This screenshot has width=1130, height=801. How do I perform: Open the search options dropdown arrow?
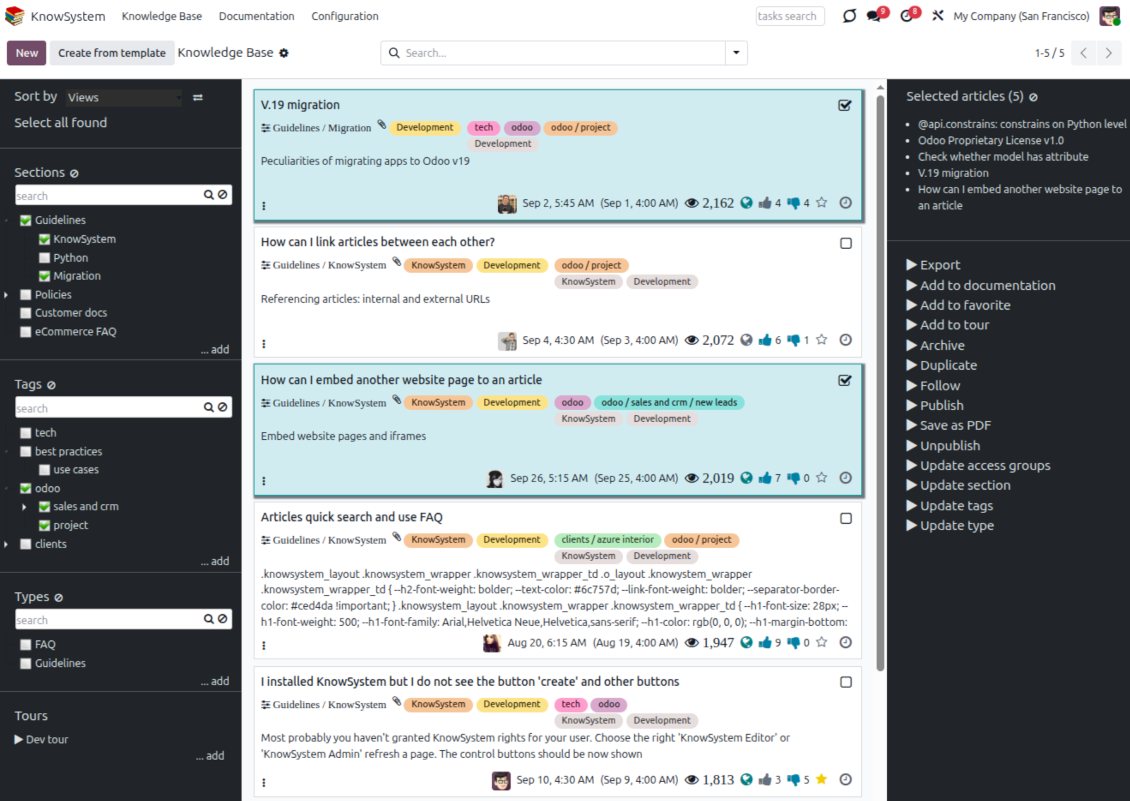click(736, 53)
